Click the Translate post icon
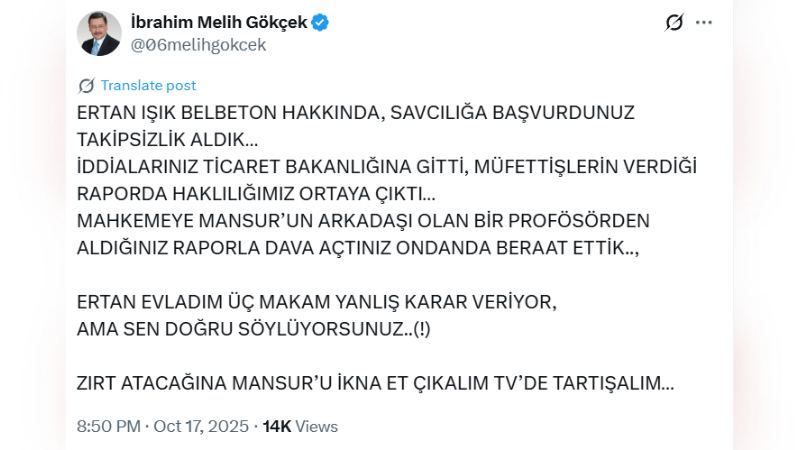This screenshot has height=450, width=800. [86, 86]
